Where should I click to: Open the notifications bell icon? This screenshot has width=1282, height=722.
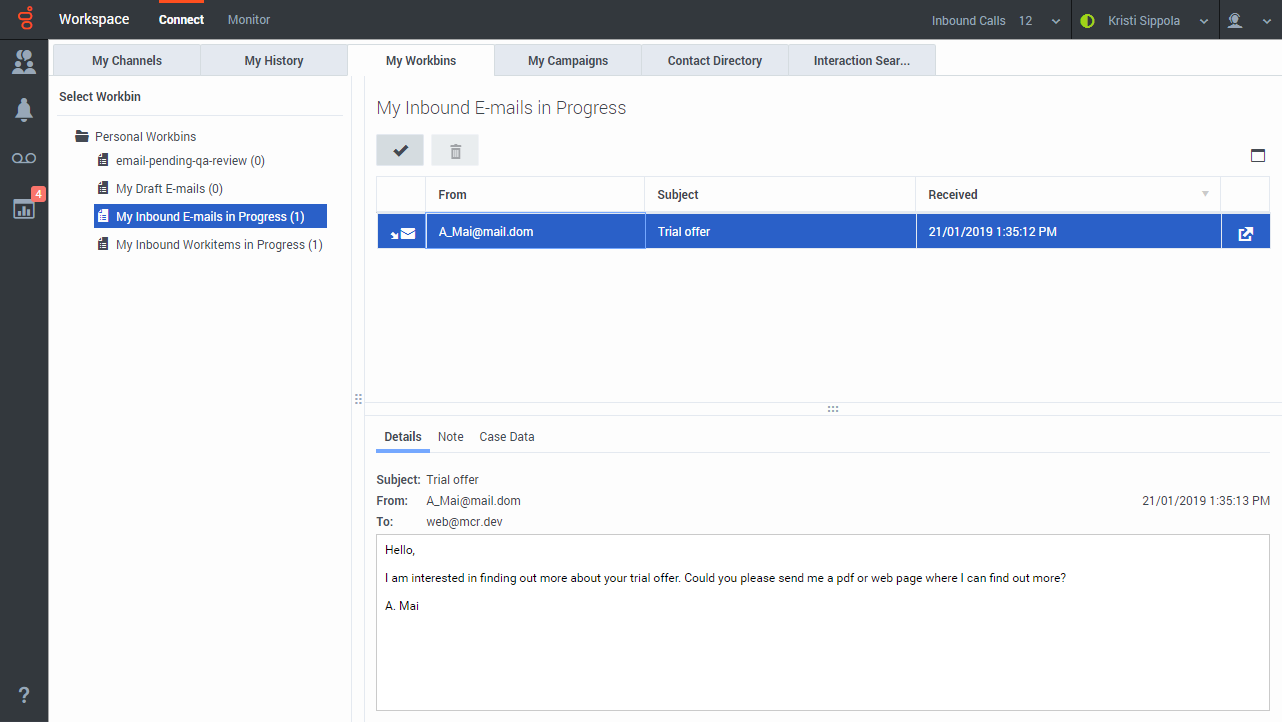(24, 111)
